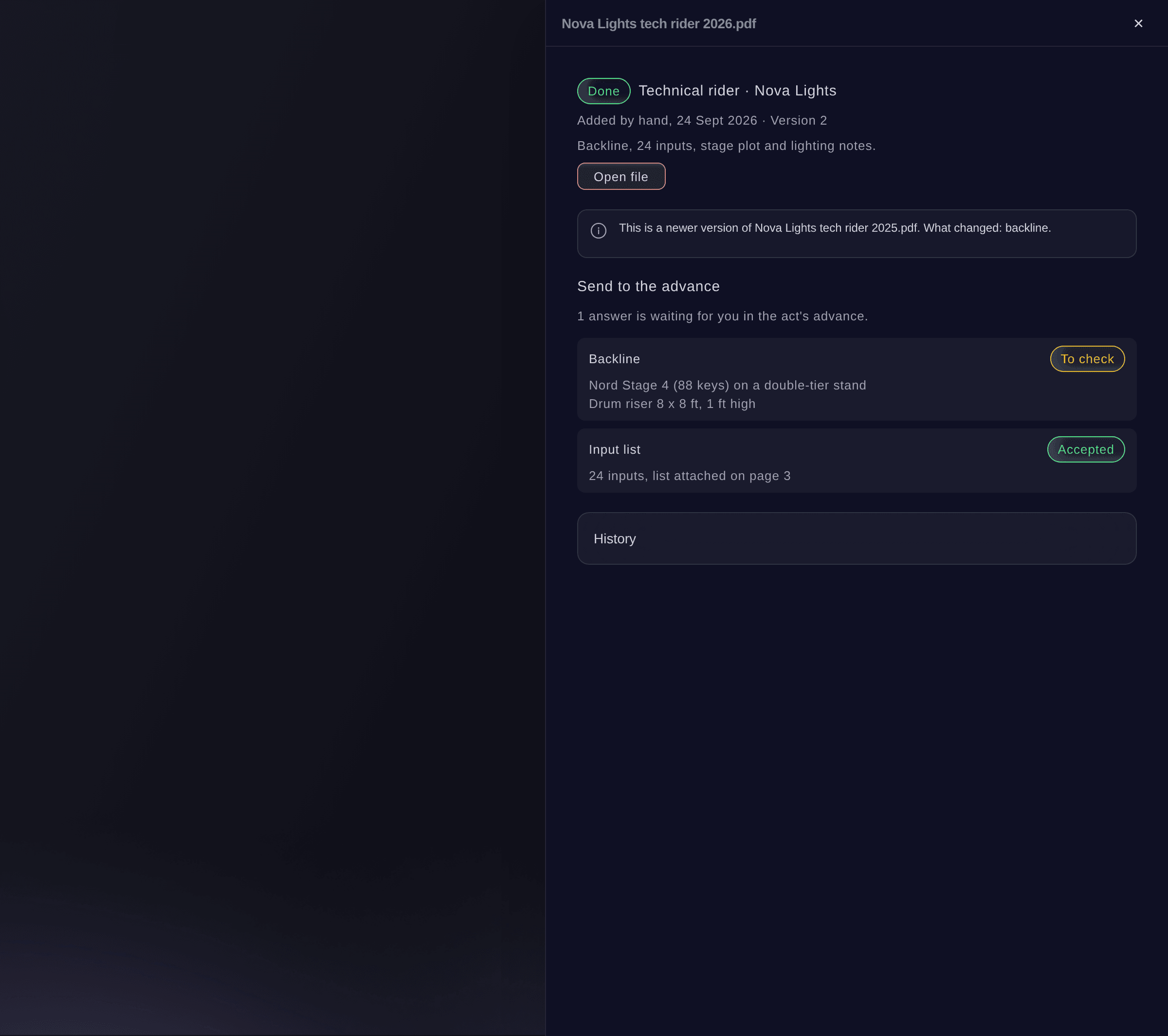Viewport: 1168px width, 1036px height.
Task: Open the Input list advance card
Action: tap(857, 461)
